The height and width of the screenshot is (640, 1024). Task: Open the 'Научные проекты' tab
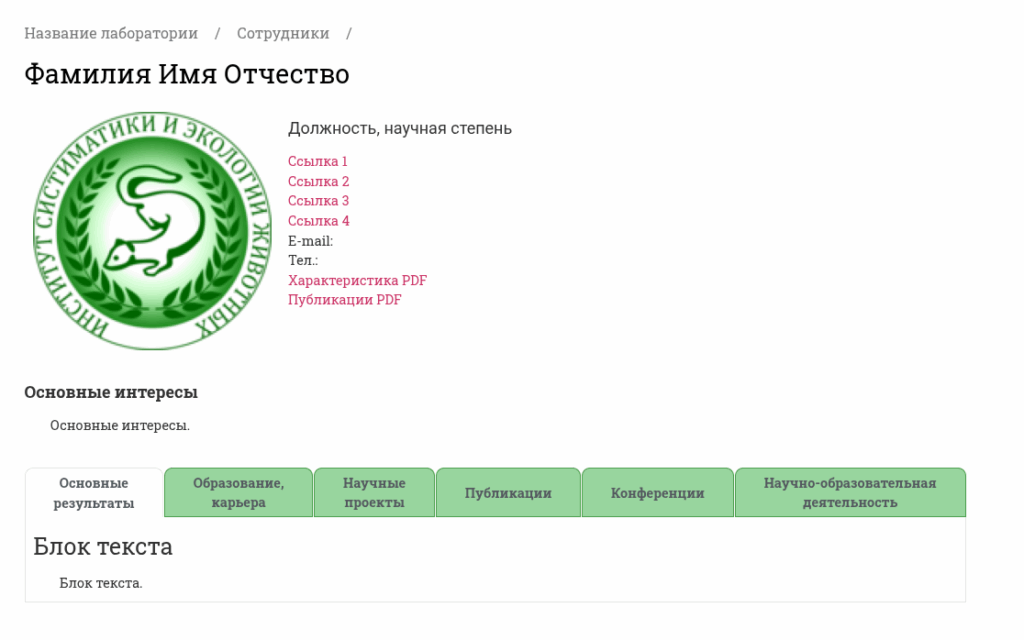pos(374,493)
